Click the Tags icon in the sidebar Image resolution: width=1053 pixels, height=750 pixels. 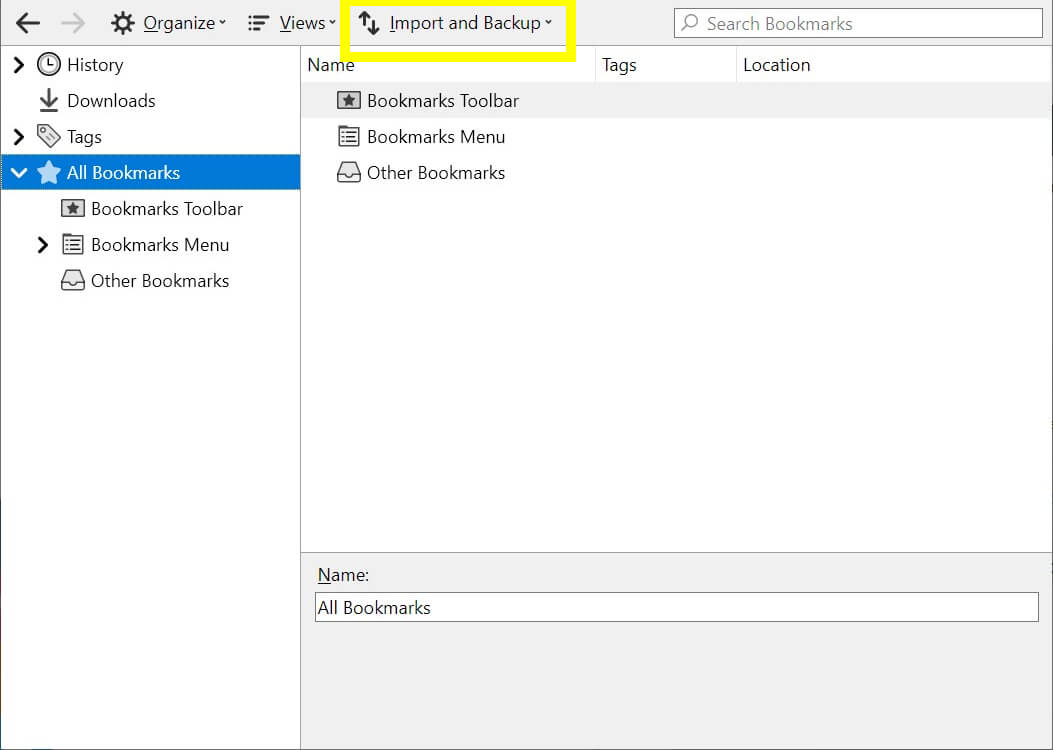48,136
